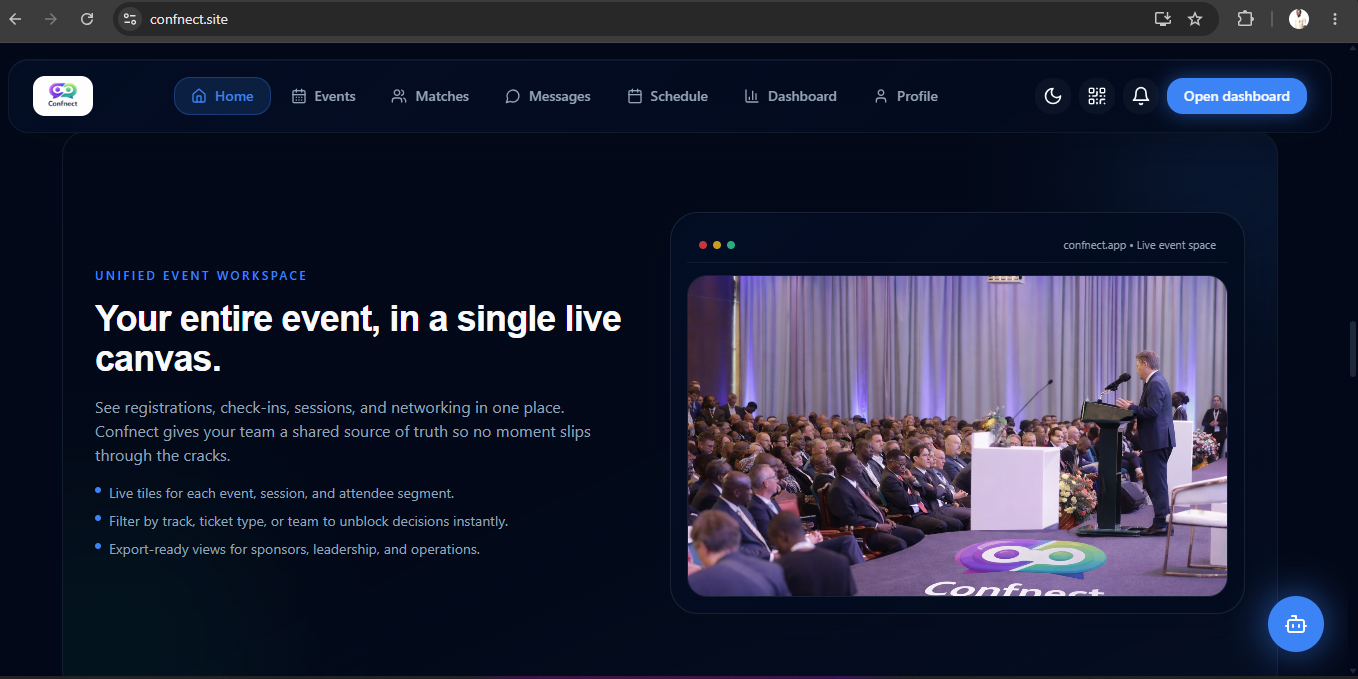The image size is (1358, 679).
Task: Open the browser profile avatar
Action: pos(1299,19)
